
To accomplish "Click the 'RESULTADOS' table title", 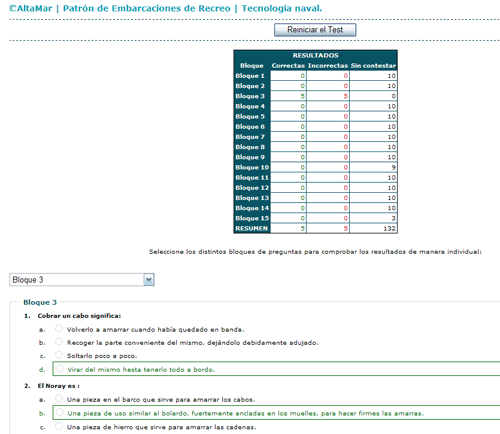I will click(x=315, y=55).
